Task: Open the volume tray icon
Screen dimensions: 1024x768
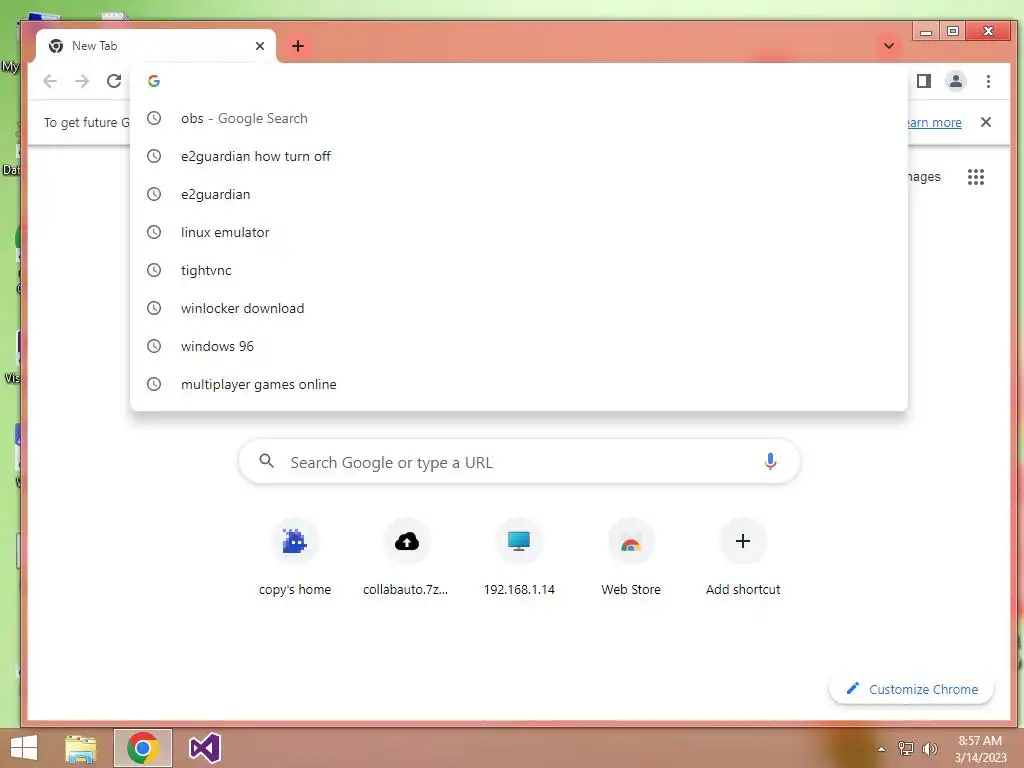Action: pos(930,748)
